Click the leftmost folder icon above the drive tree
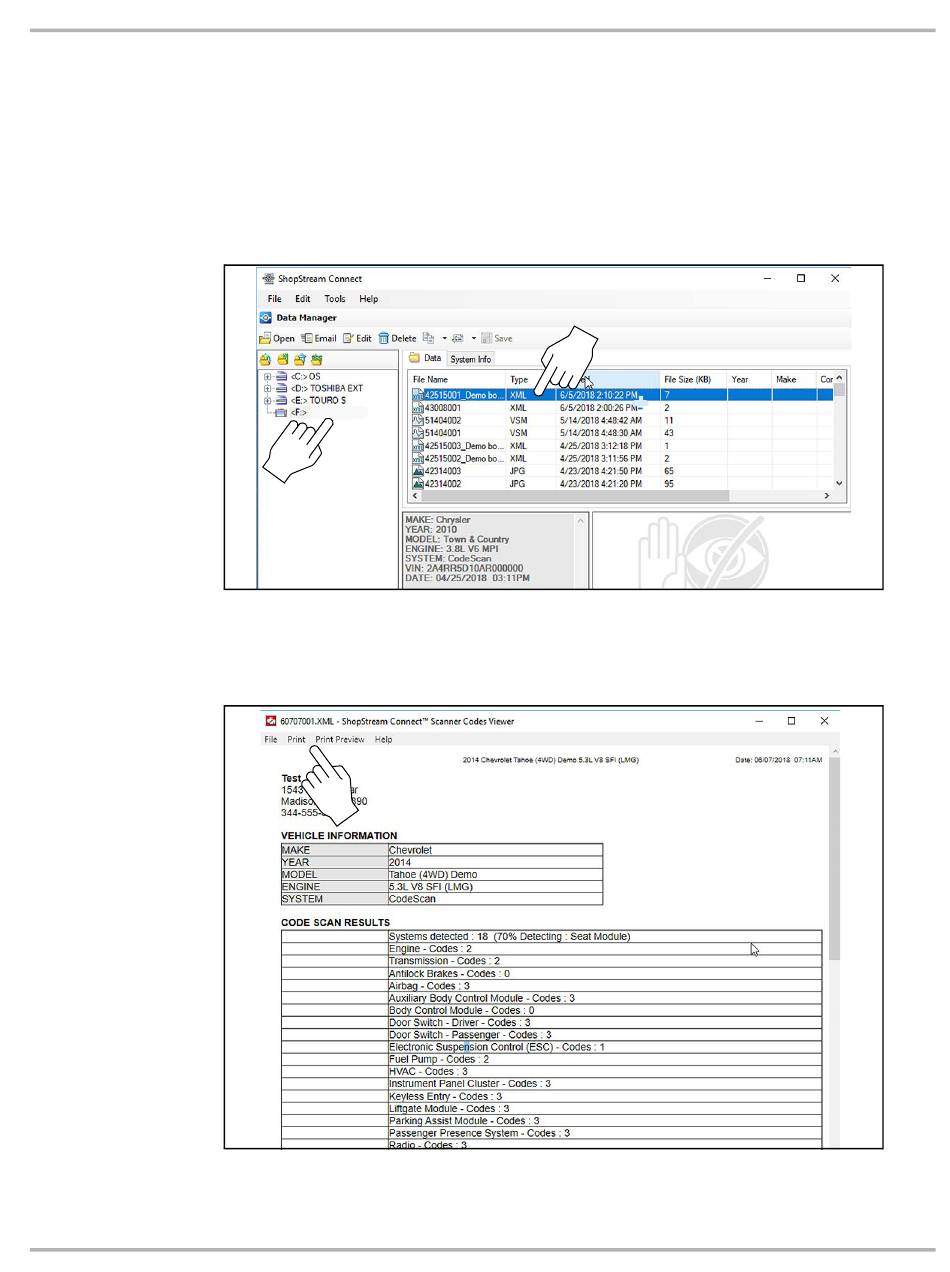This screenshot has width=950, height=1272. pos(266,359)
